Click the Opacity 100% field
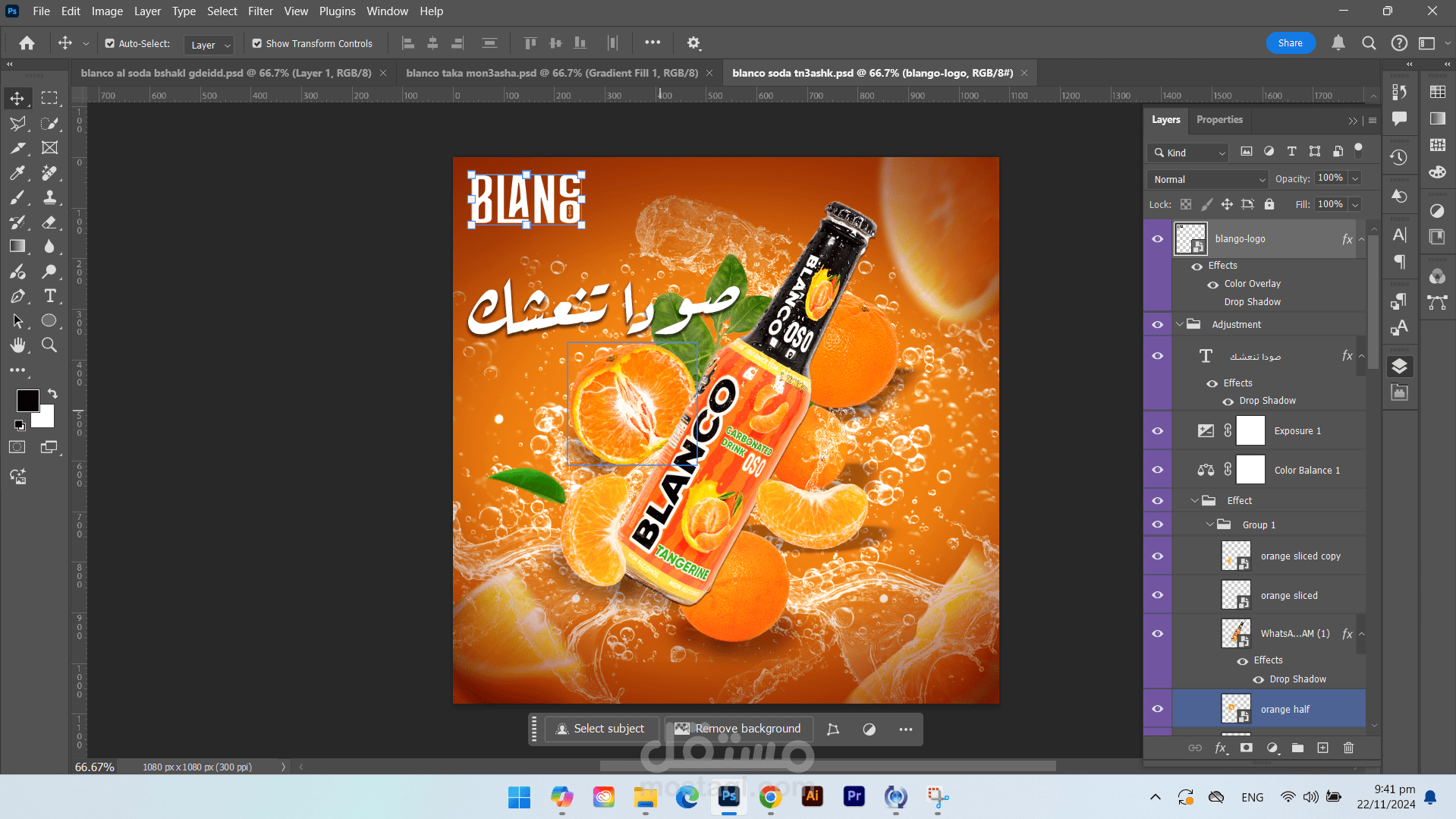 point(1331,178)
